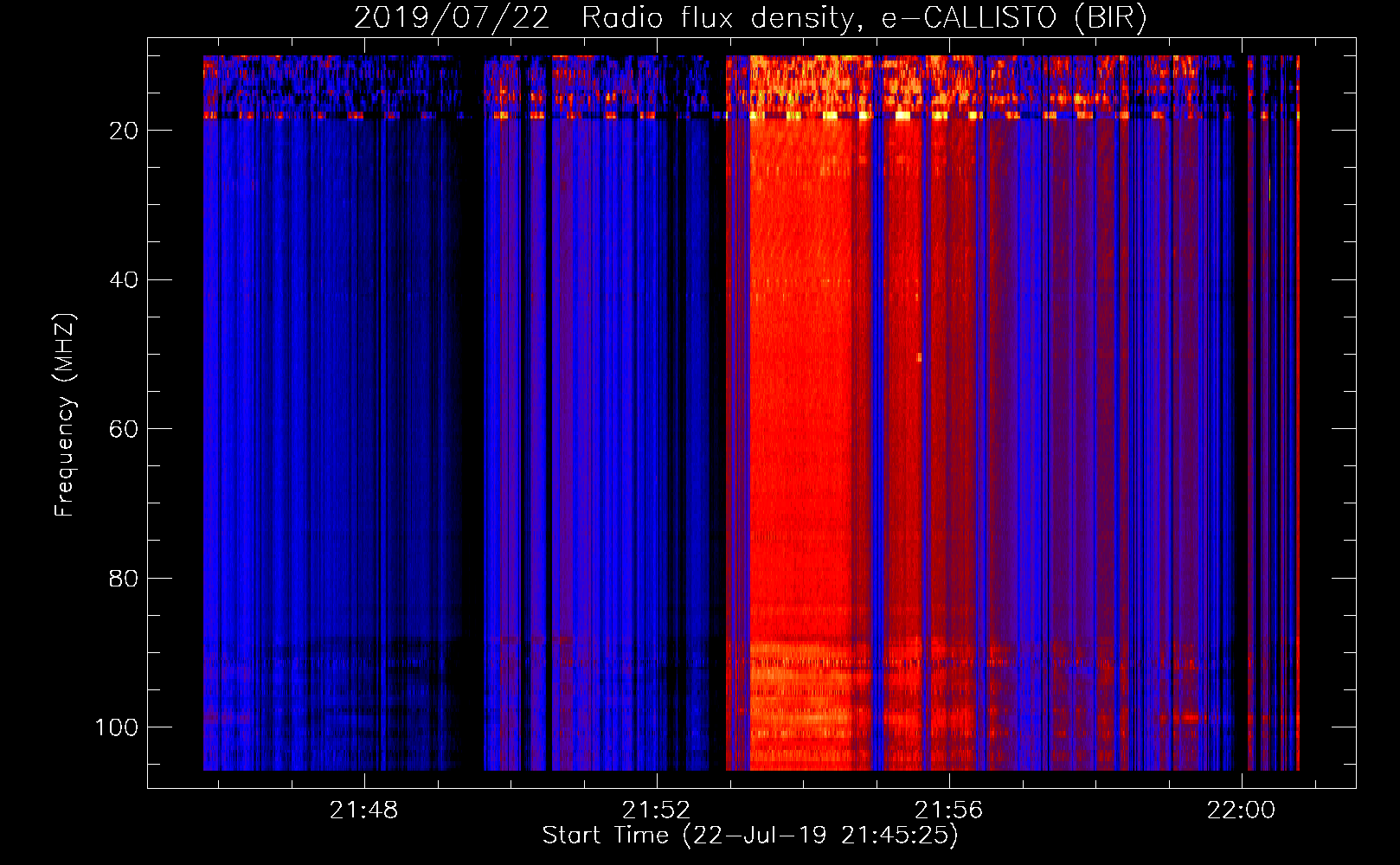Screen dimensions: 1400x865
Task: Click the 20 MHz frequency tick label
Action: pyautogui.click(x=124, y=131)
